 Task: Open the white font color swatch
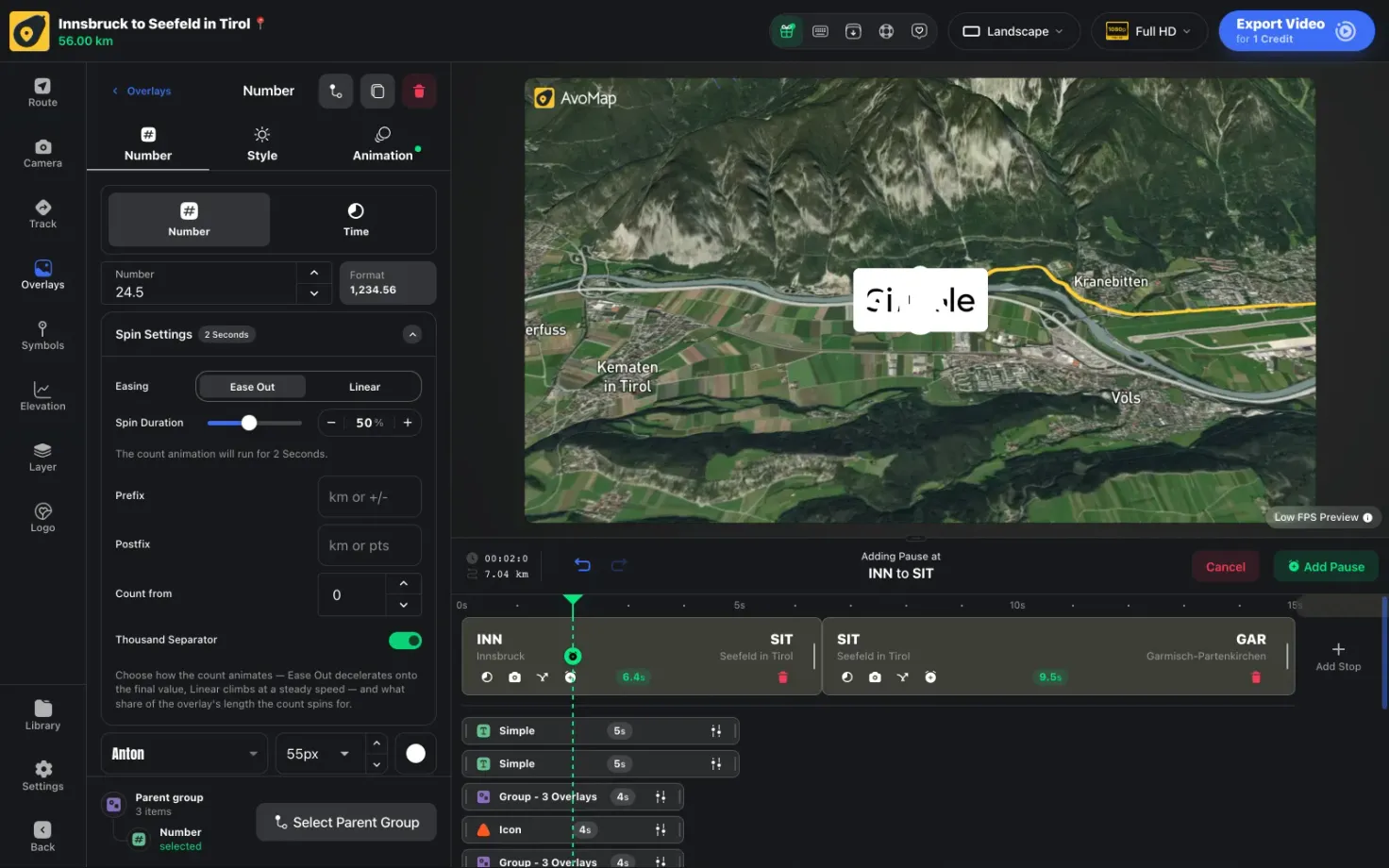click(415, 754)
